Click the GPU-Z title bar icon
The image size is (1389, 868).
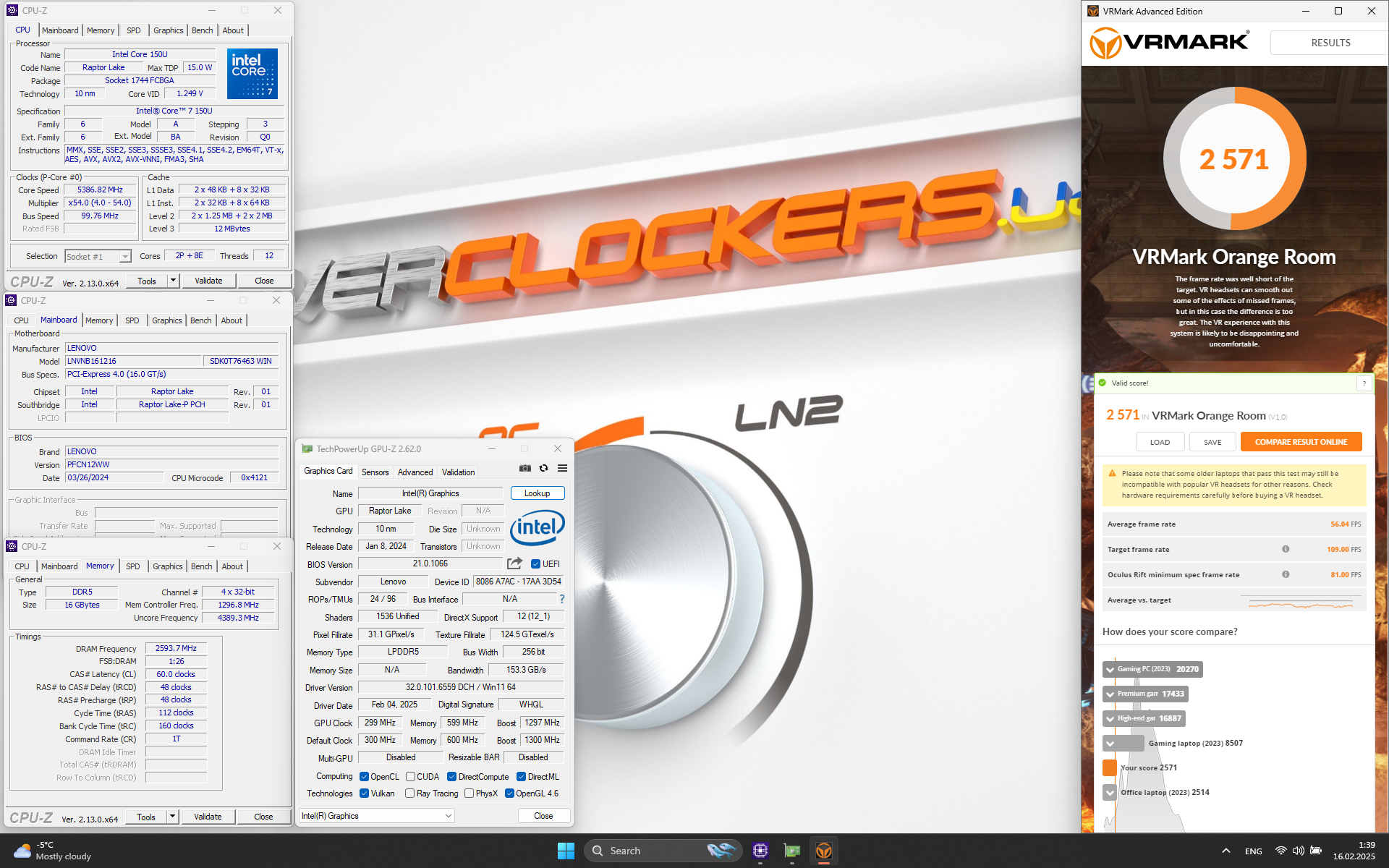click(x=307, y=449)
